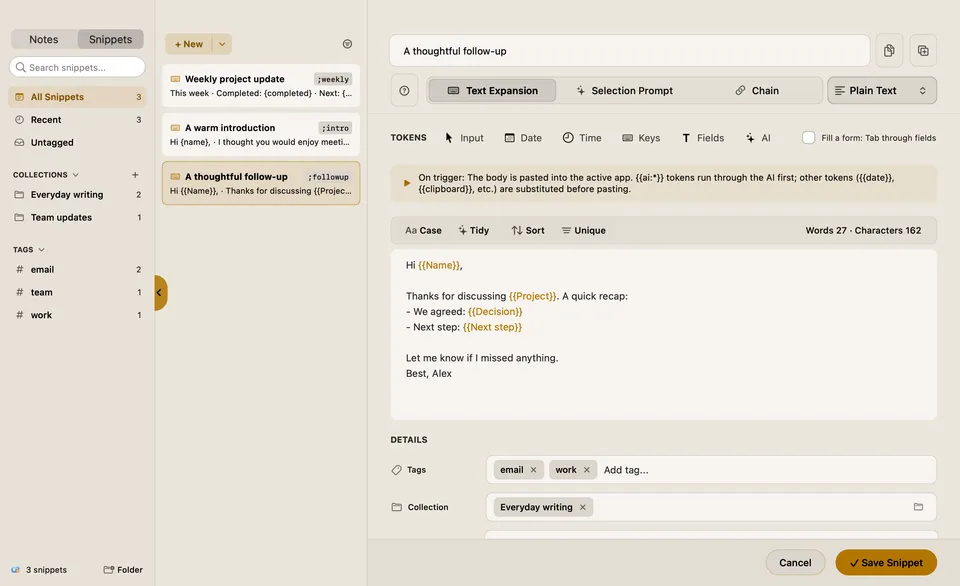The image size is (960, 586).
Task: Filter by team tag
Action: pyautogui.click(x=77, y=292)
